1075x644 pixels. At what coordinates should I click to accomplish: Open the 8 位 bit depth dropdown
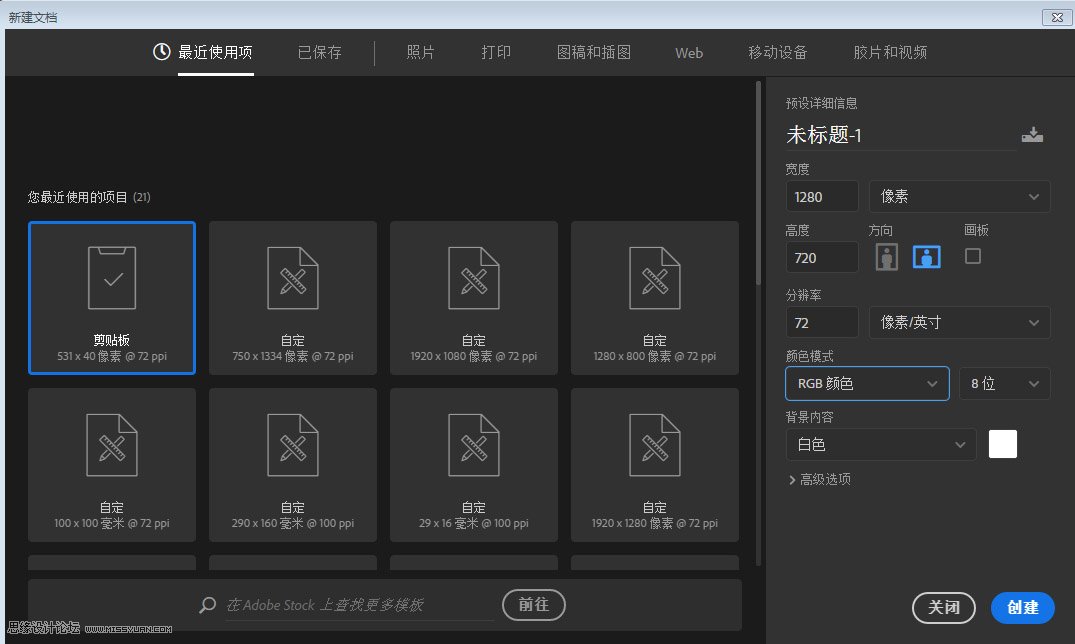coord(1004,383)
